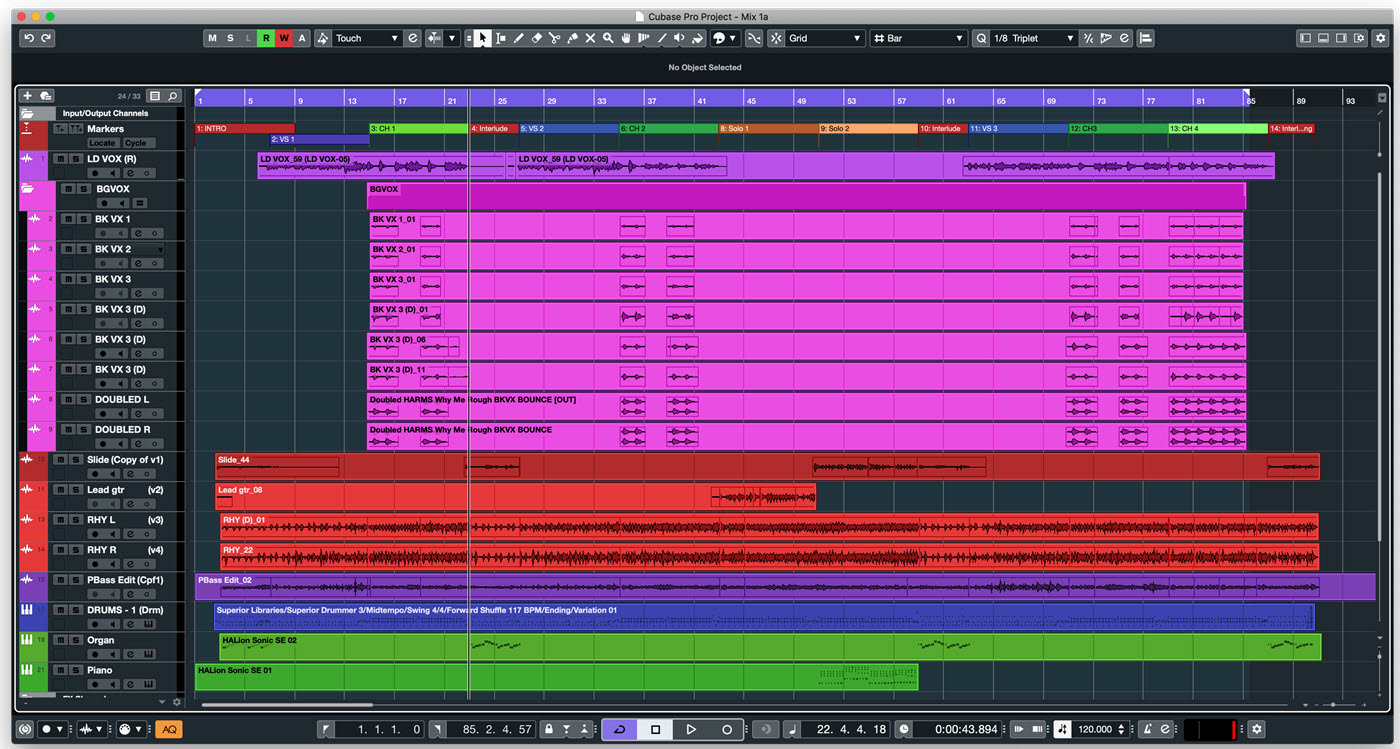The image size is (1400, 749).
Task: Open the Bar grid type dropdown
Action: pos(918,38)
